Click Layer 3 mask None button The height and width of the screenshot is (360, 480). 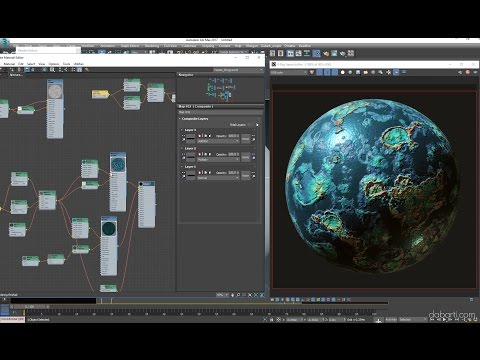[x=246, y=138]
